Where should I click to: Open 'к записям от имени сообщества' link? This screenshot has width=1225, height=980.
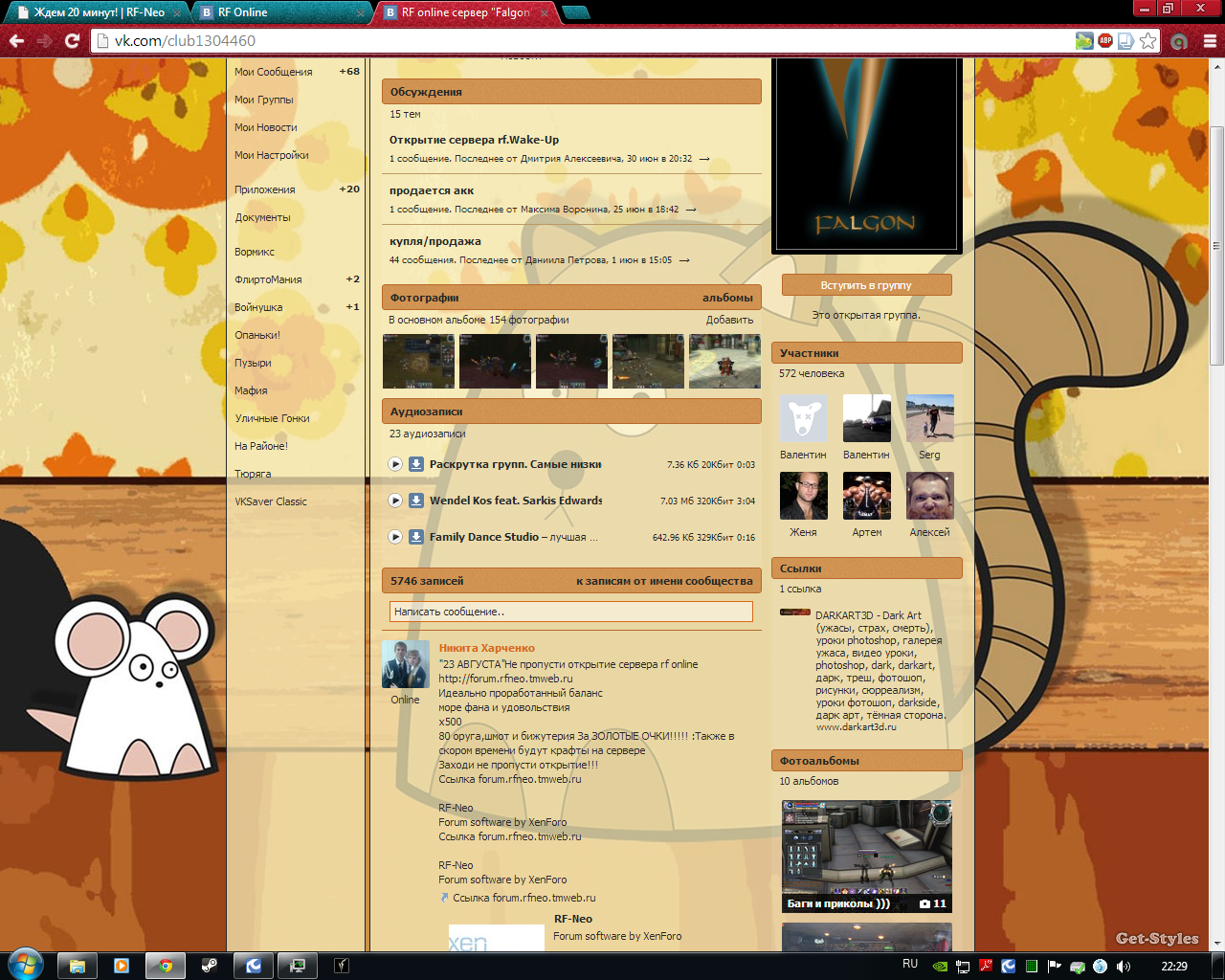(x=664, y=581)
